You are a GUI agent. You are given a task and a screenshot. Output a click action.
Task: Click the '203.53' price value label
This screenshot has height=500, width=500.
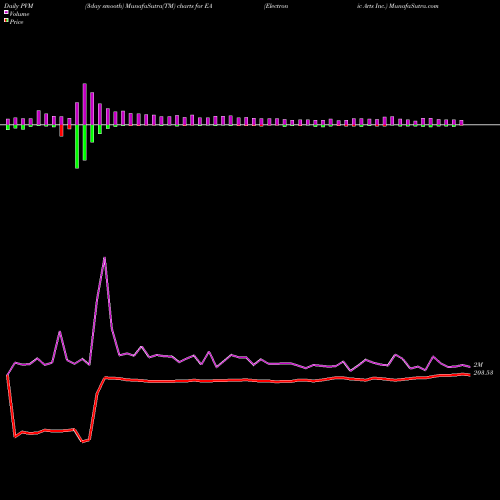point(483,373)
